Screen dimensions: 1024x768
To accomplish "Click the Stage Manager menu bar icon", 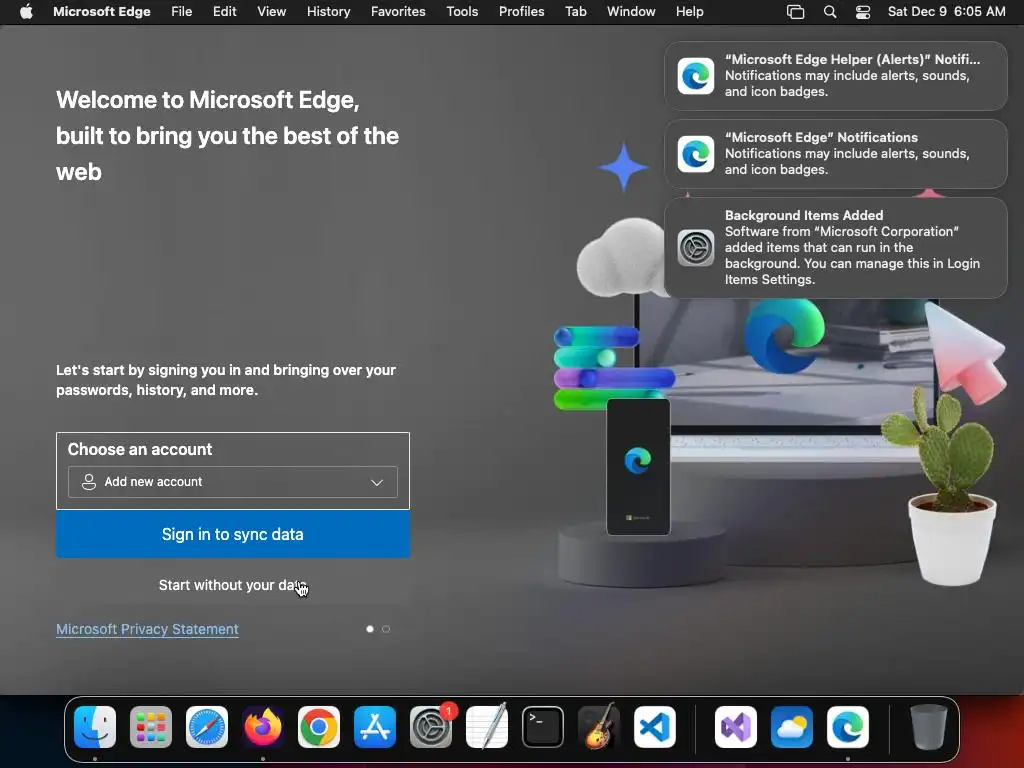I will click(x=795, y=12).
